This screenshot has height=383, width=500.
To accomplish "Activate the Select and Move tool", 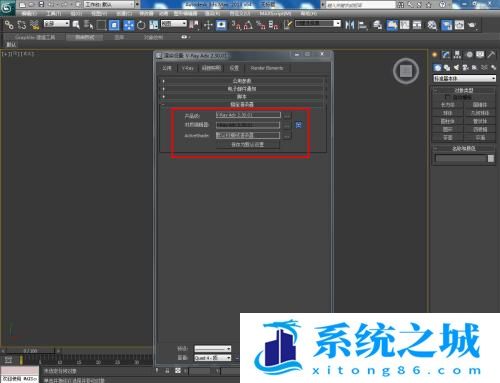I will (x=129, y=25).
